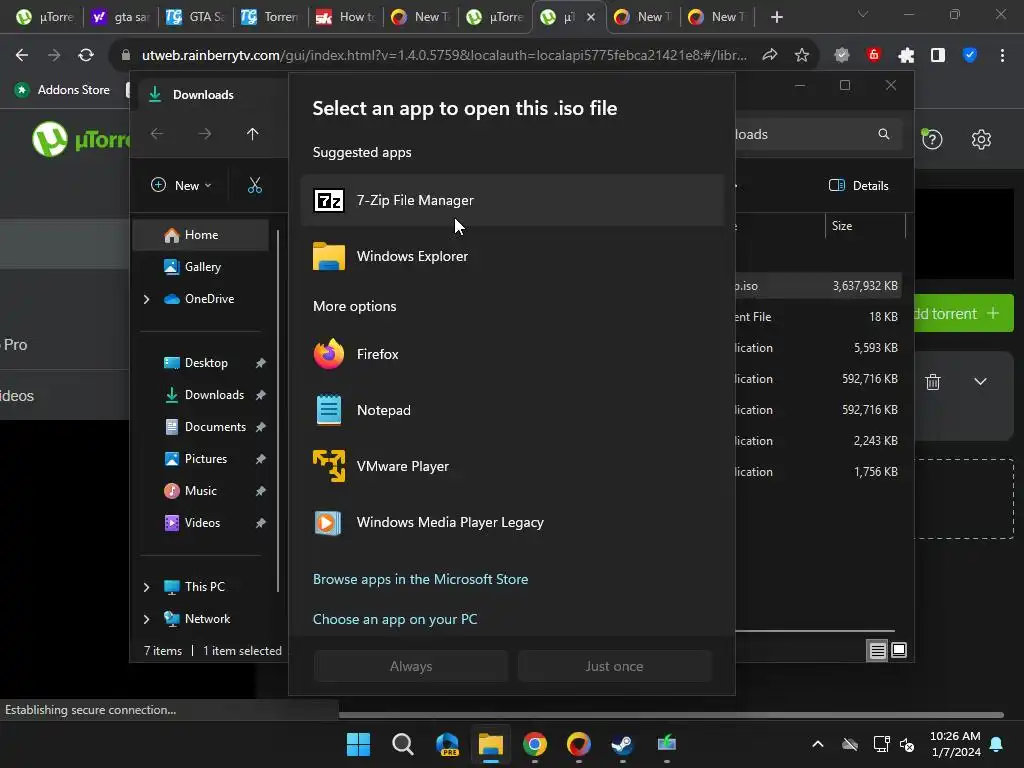
Task: Open uTorrent help question mark icon
Action: coord(932,139)
